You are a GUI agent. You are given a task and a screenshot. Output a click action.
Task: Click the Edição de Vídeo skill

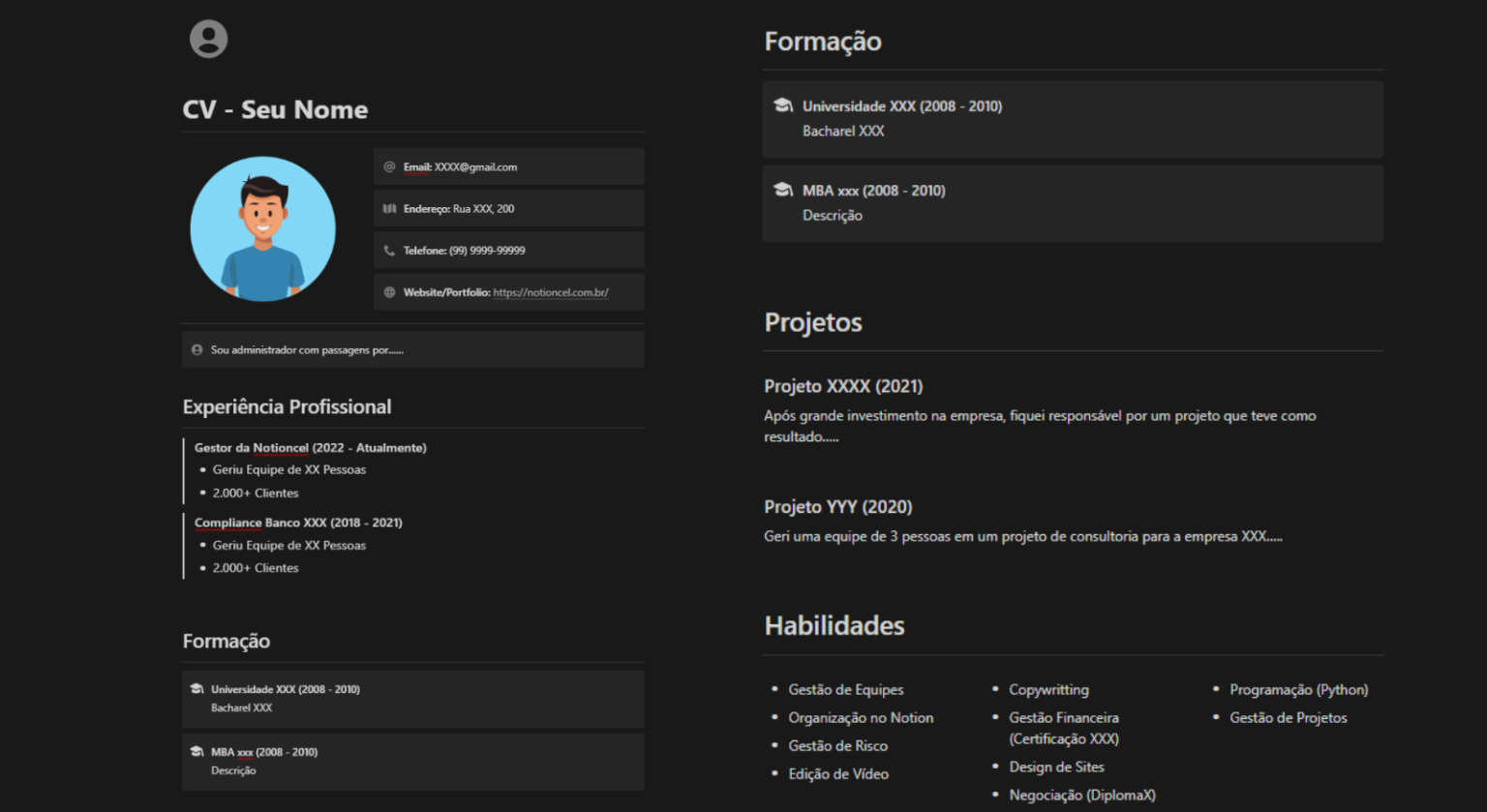[x=838, y=773]
